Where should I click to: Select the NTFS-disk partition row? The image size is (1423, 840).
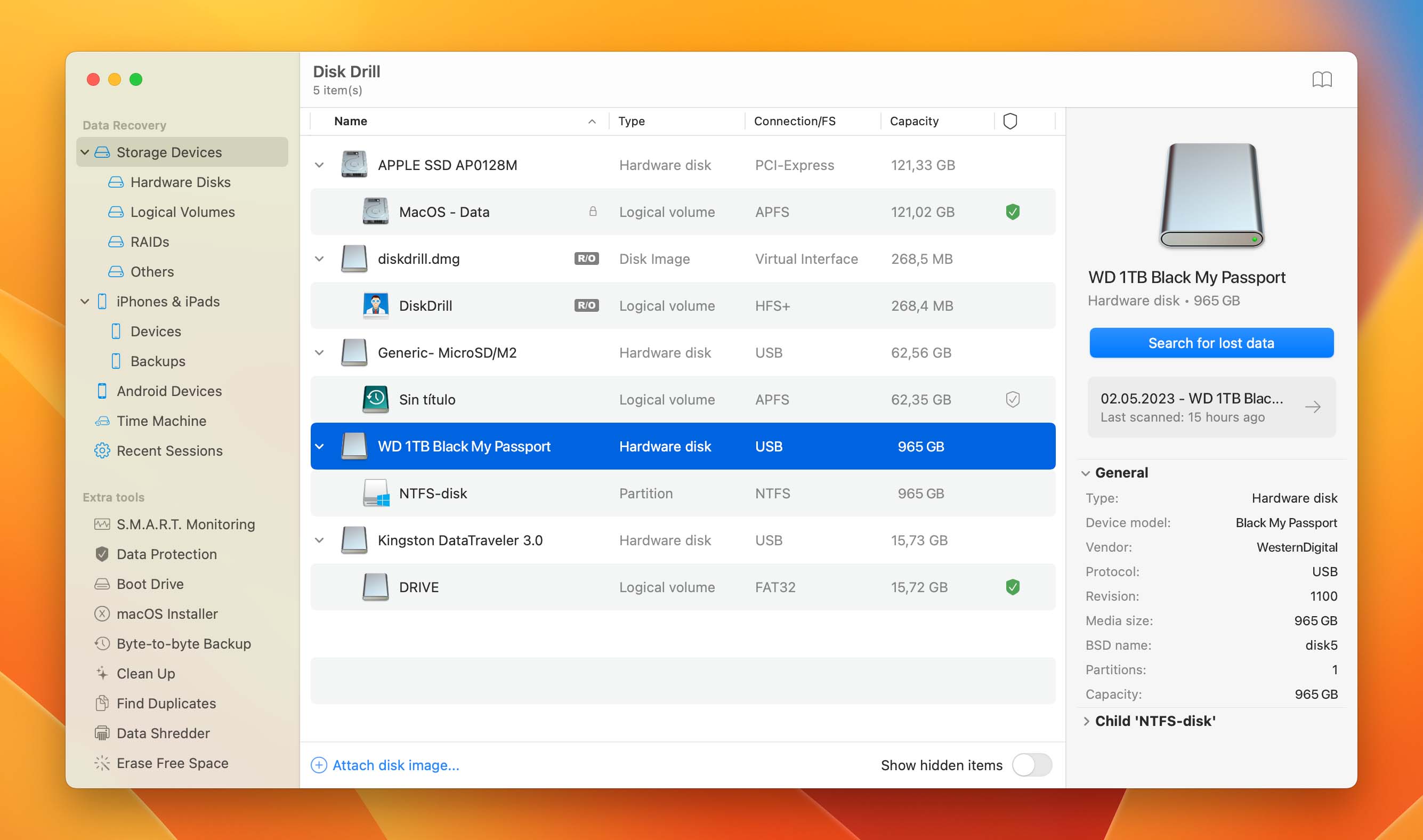click(683, 493)
